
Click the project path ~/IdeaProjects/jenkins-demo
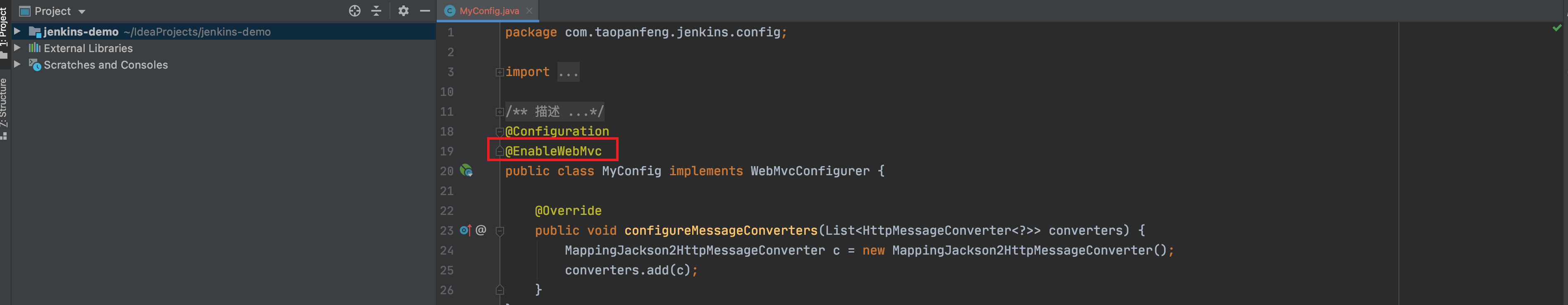tap(197, 32)
